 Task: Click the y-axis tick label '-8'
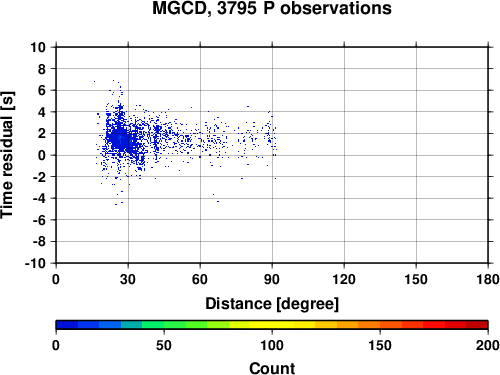[39, 242]
